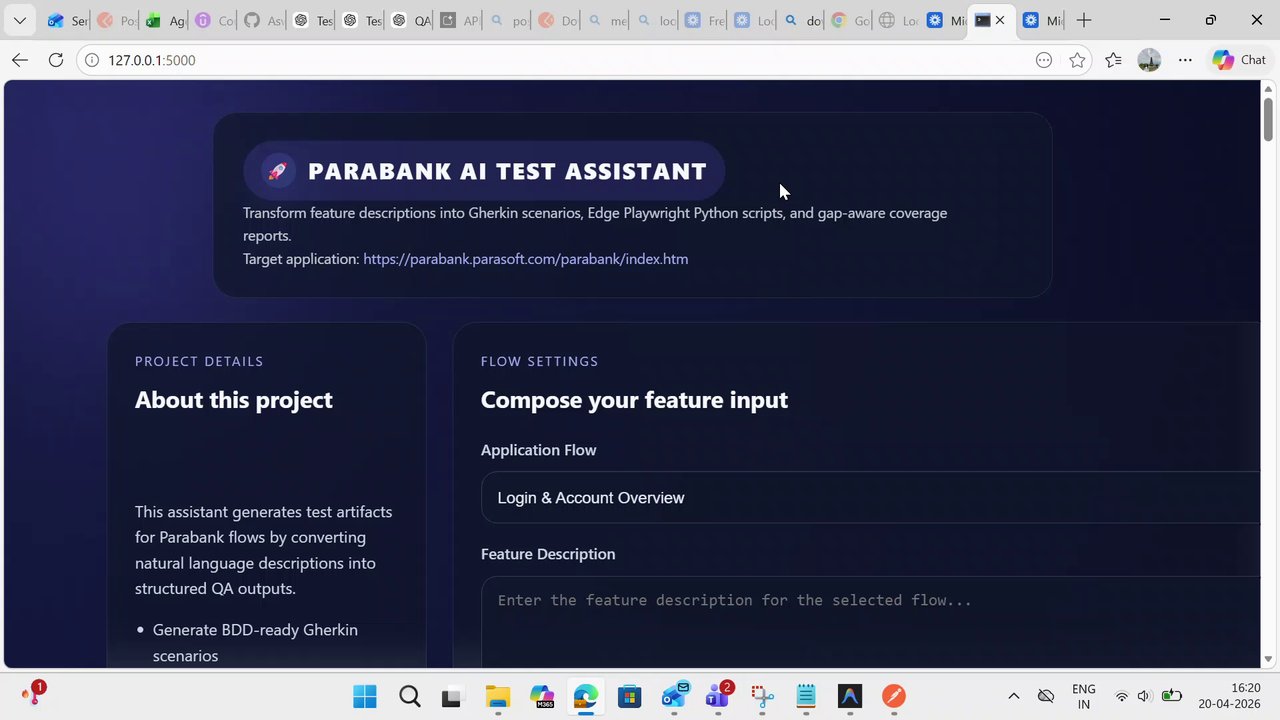This screenshot has width=1280, height=720.
Task: Open network Wi-Fi tray icon
Action: [x=1122, y=696]
